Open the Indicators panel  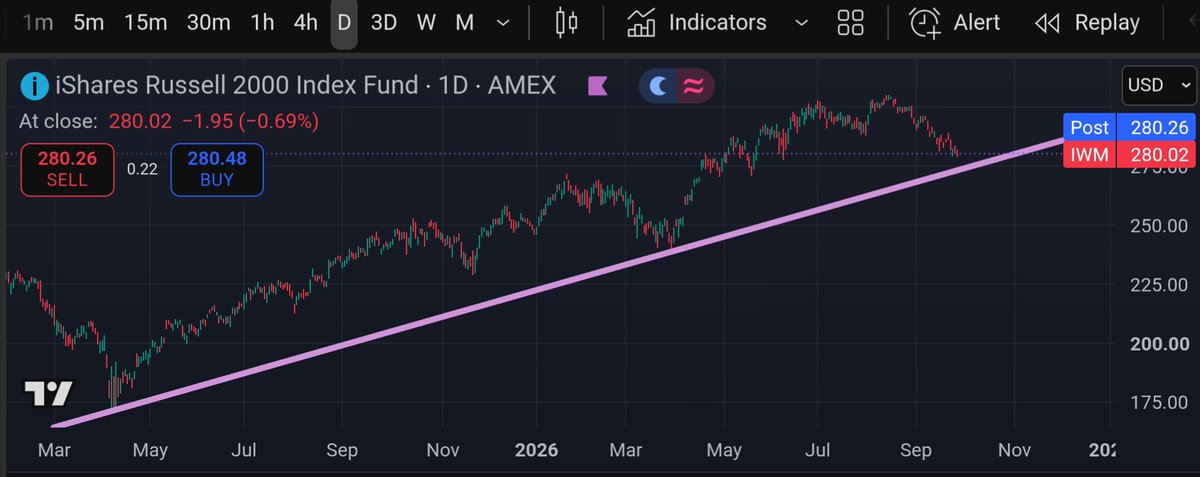[x=698, y=22]
